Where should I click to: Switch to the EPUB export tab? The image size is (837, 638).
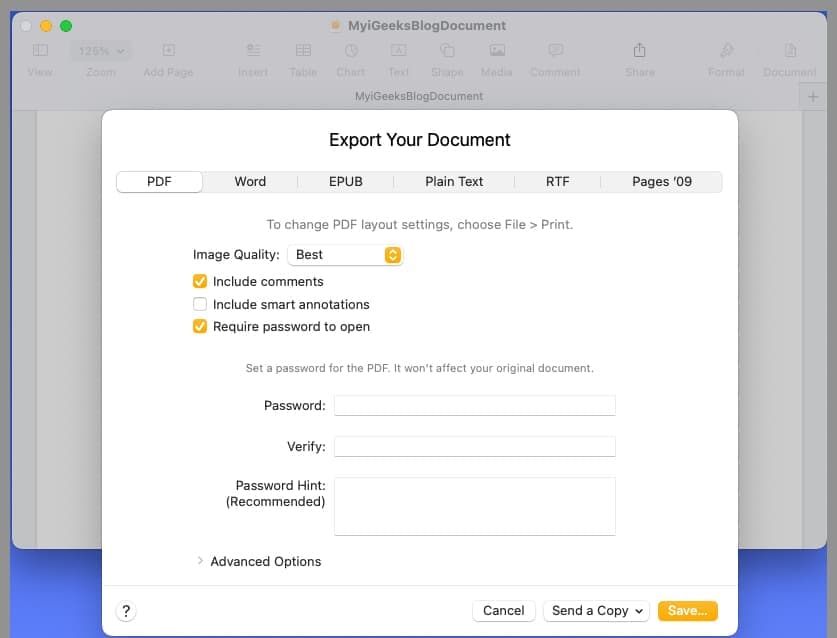point(345,182)
